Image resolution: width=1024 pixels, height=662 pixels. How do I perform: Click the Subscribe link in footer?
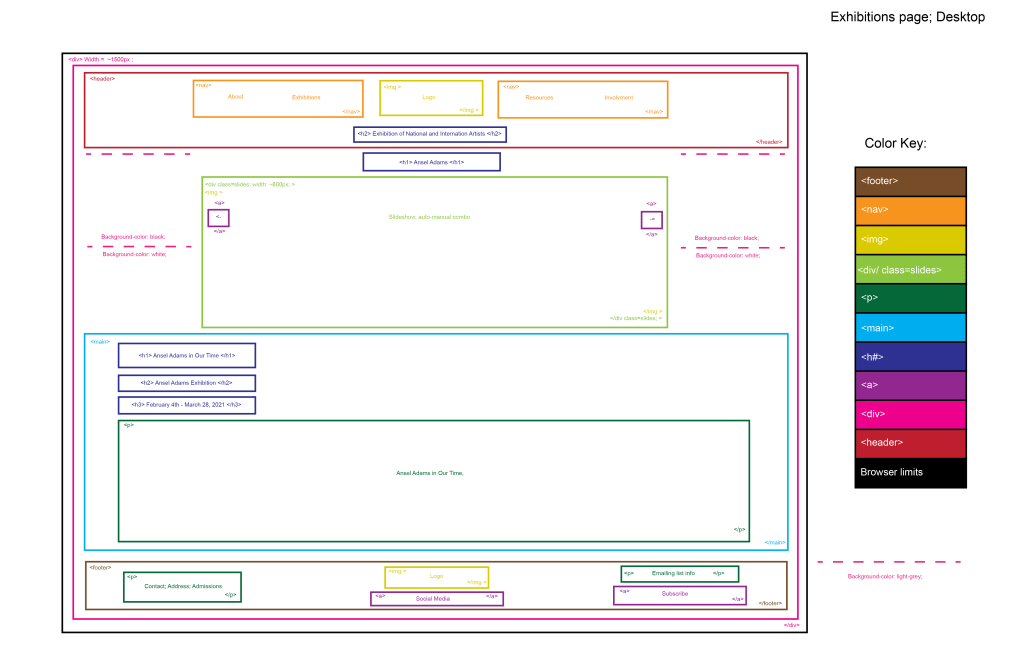tap(666, 595)
